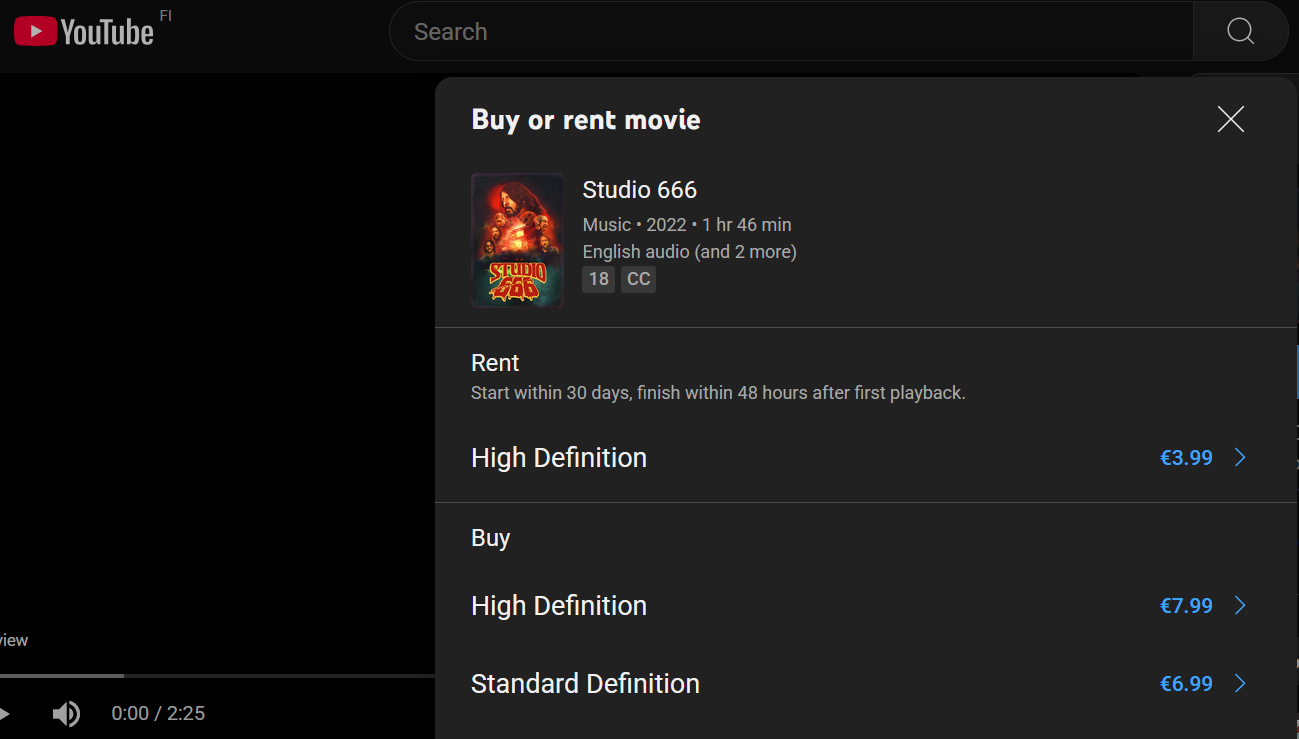Select Buy High Definition option

pos(866,606)
